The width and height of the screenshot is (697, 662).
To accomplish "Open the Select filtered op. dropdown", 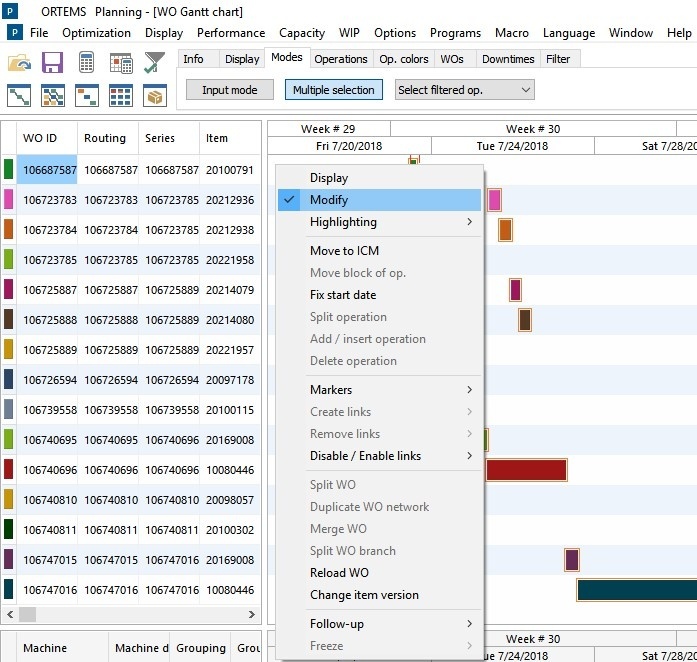I will coord(465,90).
